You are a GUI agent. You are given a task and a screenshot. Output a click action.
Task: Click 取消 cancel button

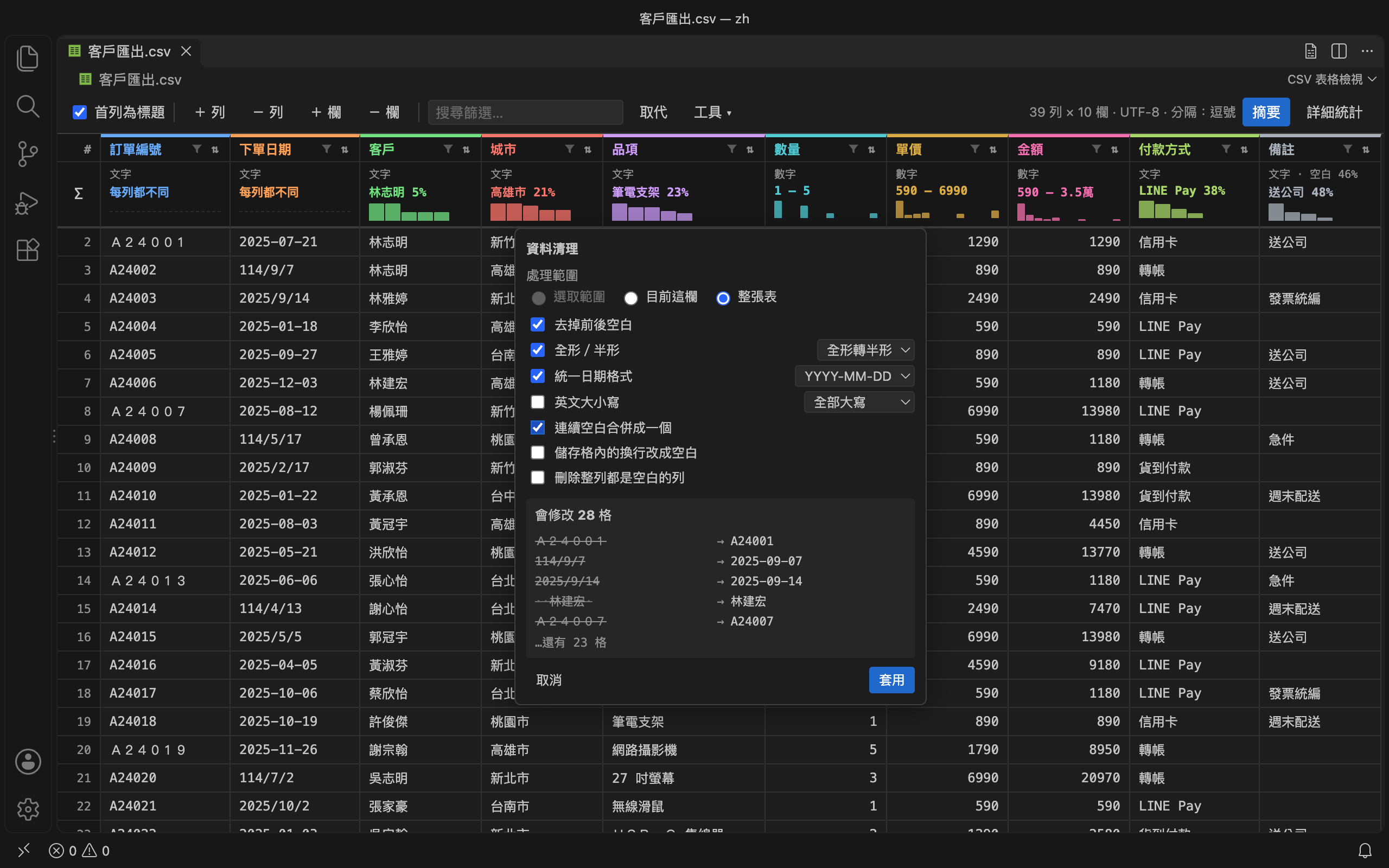click(x=549, y=680)
